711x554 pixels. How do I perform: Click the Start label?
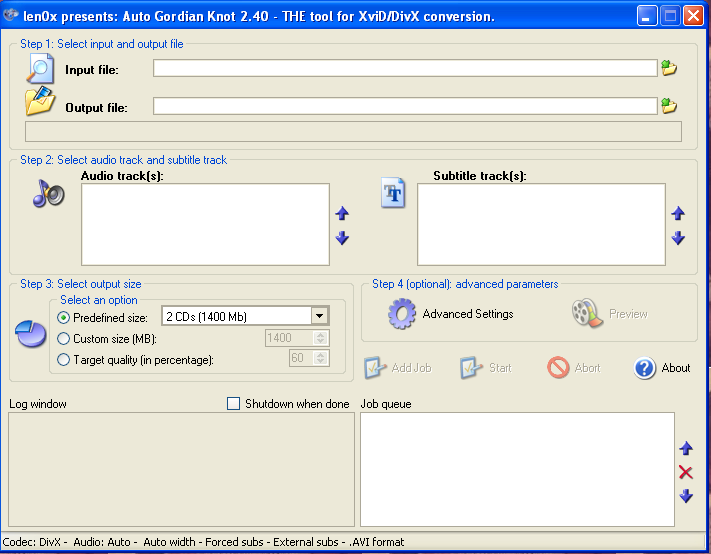pyautogui.click(x=500, y=368)
